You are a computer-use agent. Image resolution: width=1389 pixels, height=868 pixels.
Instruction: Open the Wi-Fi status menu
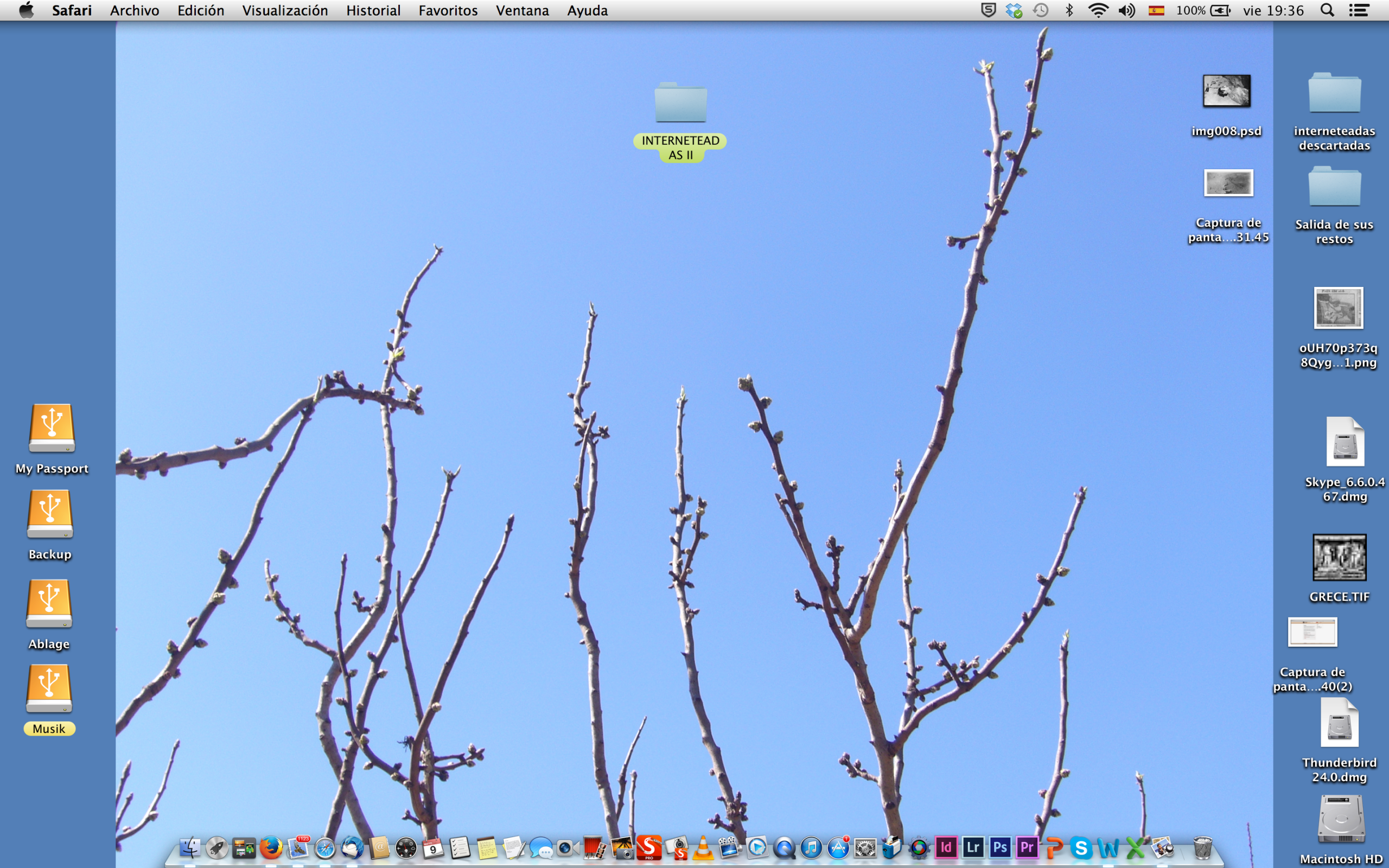(1098, 10)
